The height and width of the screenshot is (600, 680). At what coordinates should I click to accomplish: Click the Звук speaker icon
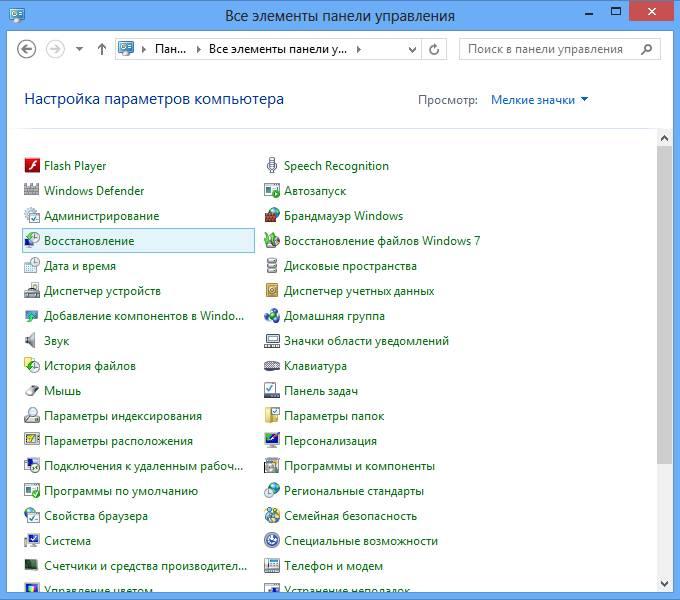click(x=30, y=340)
